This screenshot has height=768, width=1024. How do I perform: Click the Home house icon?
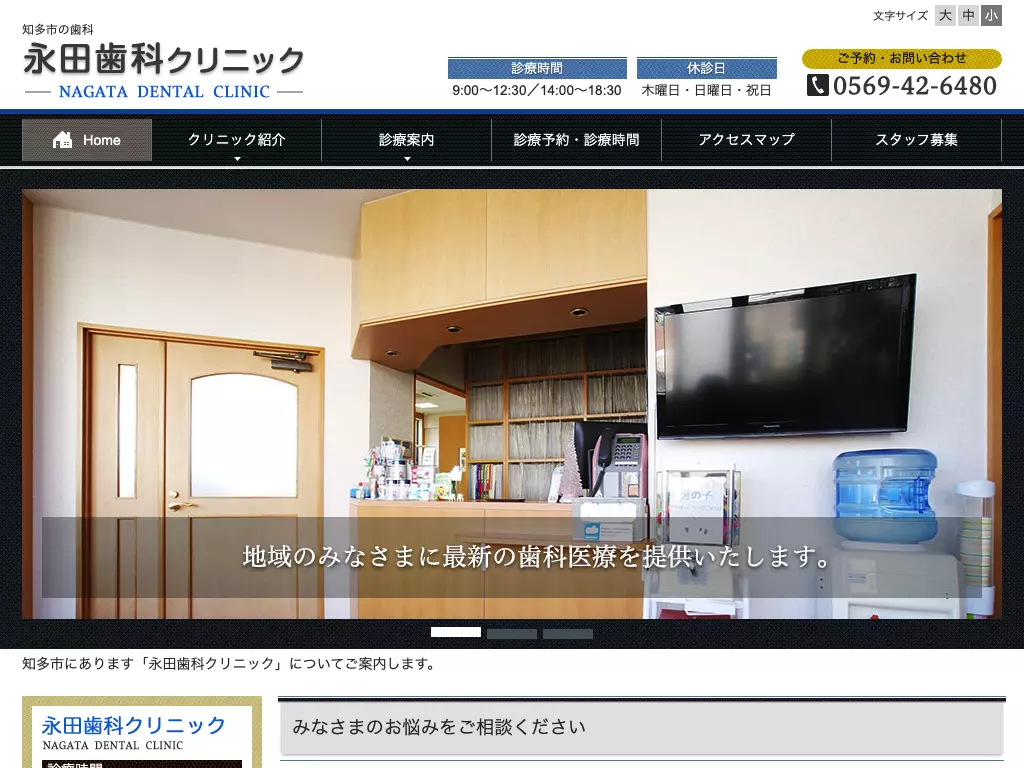tap(62, 140)
